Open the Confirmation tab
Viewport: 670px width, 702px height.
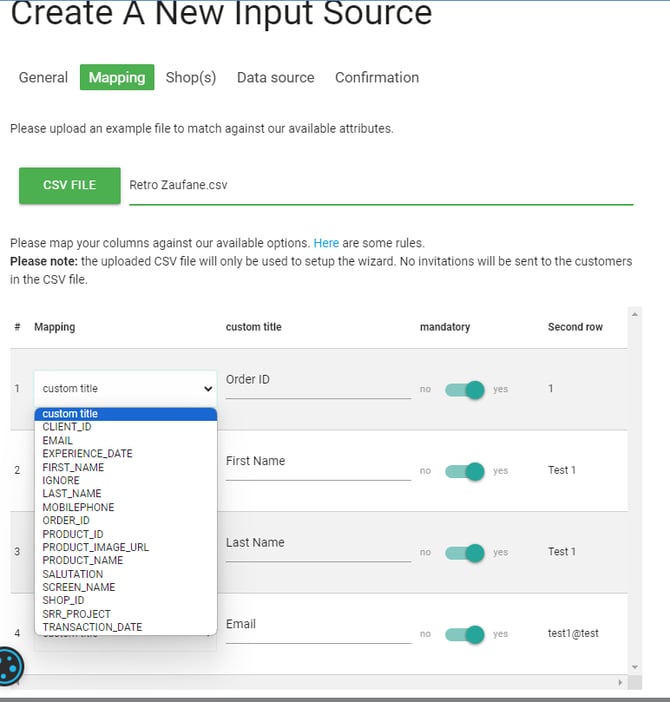[x=377, y=77]
